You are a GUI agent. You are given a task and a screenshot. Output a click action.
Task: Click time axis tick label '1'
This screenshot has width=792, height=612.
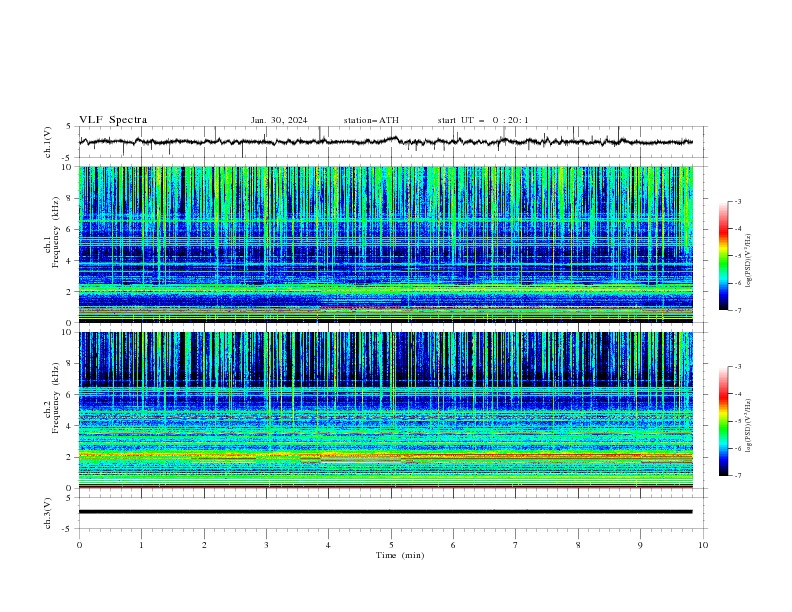pyautogui.click(x=141, y=545)
